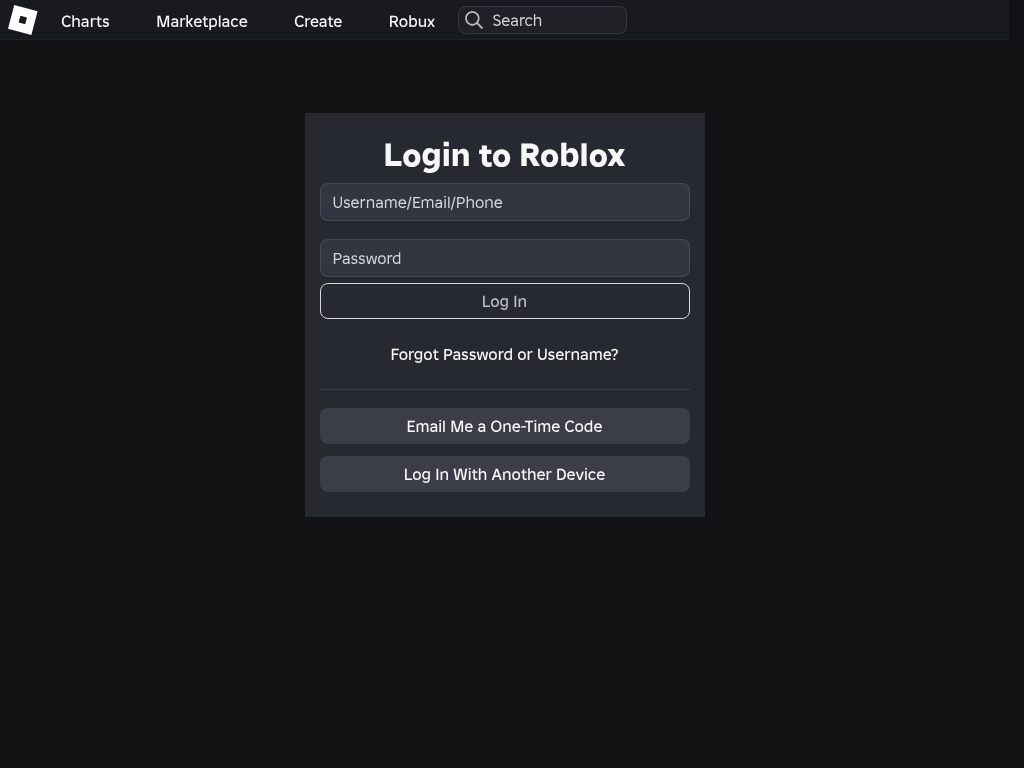The image size is (1024, 768).
Task: Open the Create menu item
Action: 318,21
